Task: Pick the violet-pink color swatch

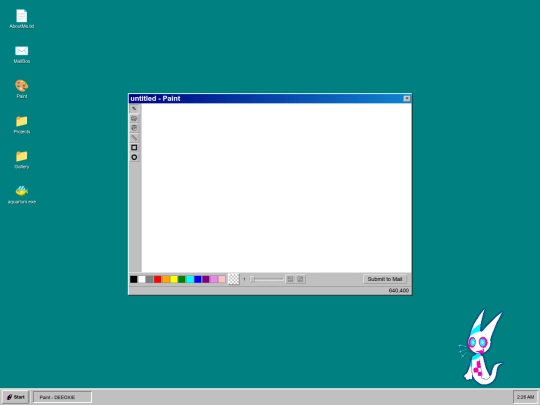Action: pos(214,279)
